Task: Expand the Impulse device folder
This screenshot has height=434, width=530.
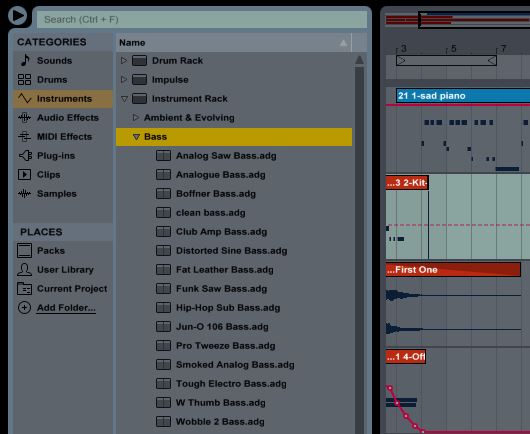Action: pos(124,79)
